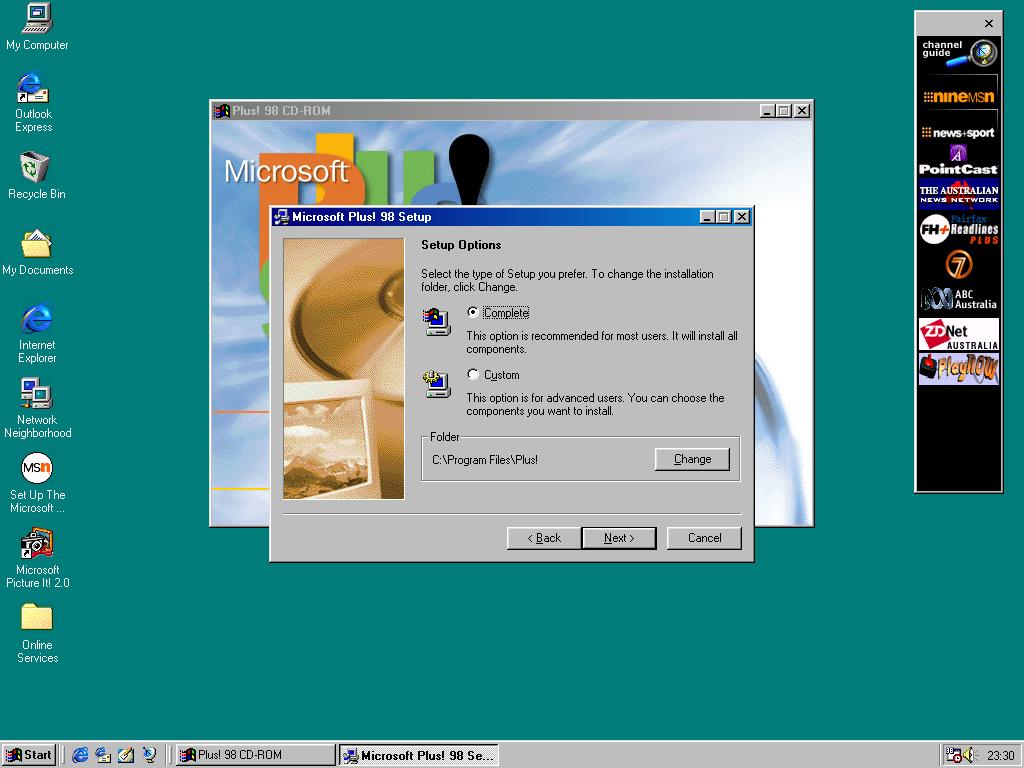Click the Change folder button

click(692, 459)
